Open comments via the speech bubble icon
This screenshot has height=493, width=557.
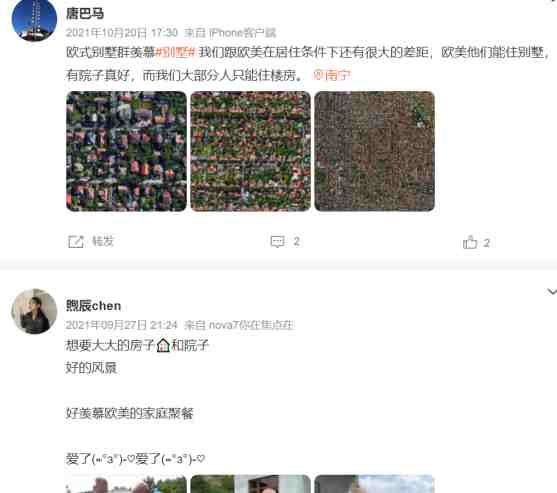[x=277, y=242]
